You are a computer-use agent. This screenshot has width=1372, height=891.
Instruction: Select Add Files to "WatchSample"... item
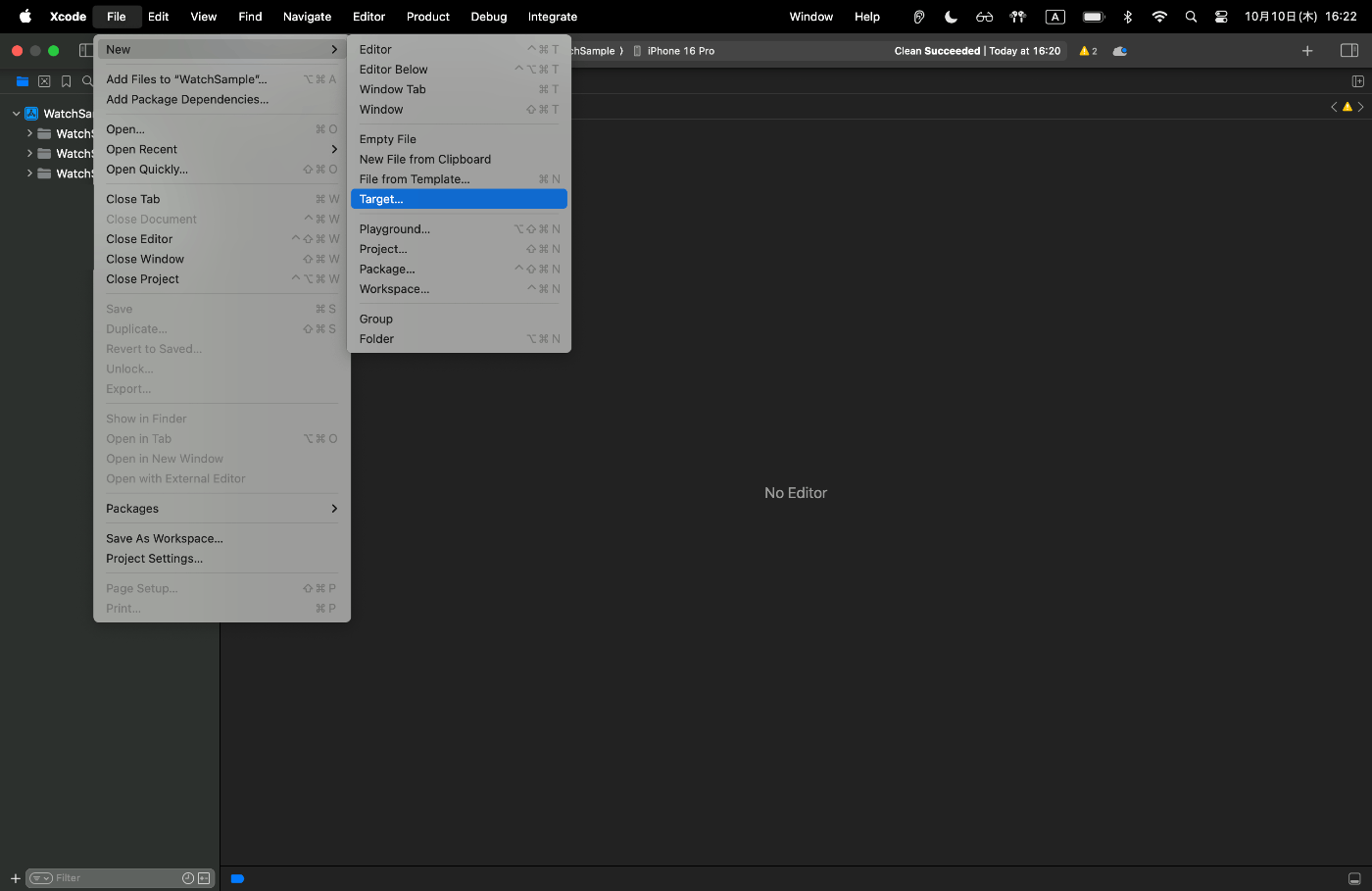pos(221,79)
